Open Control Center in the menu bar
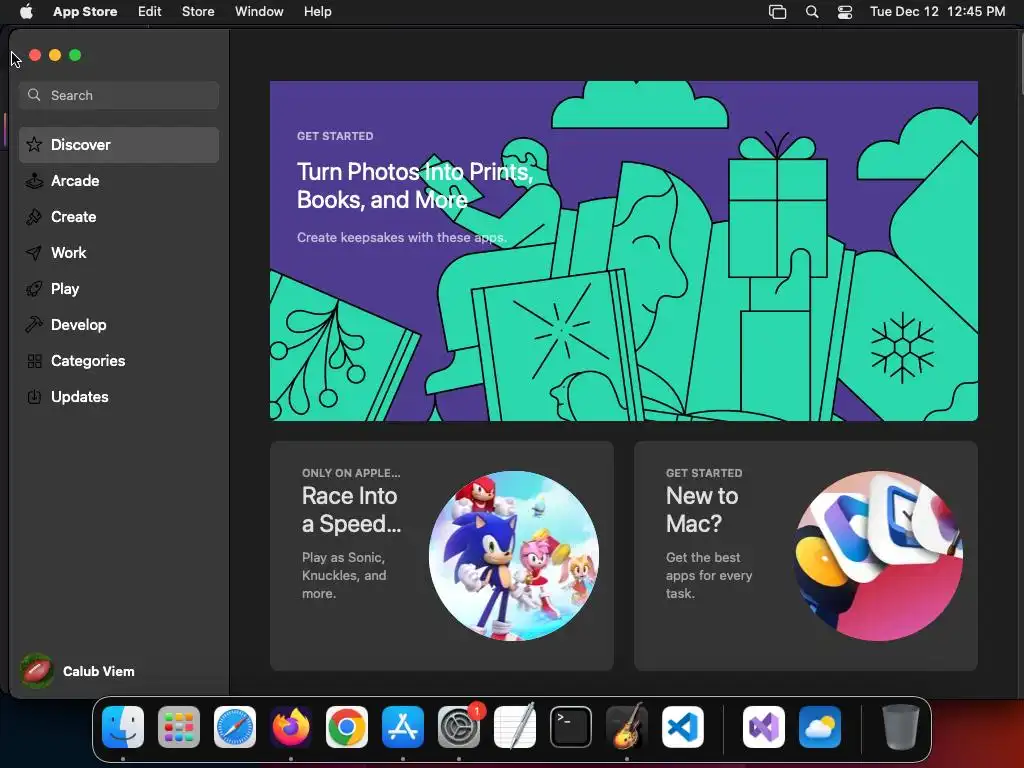The image size is (1024, 768). tap(845, 12)
